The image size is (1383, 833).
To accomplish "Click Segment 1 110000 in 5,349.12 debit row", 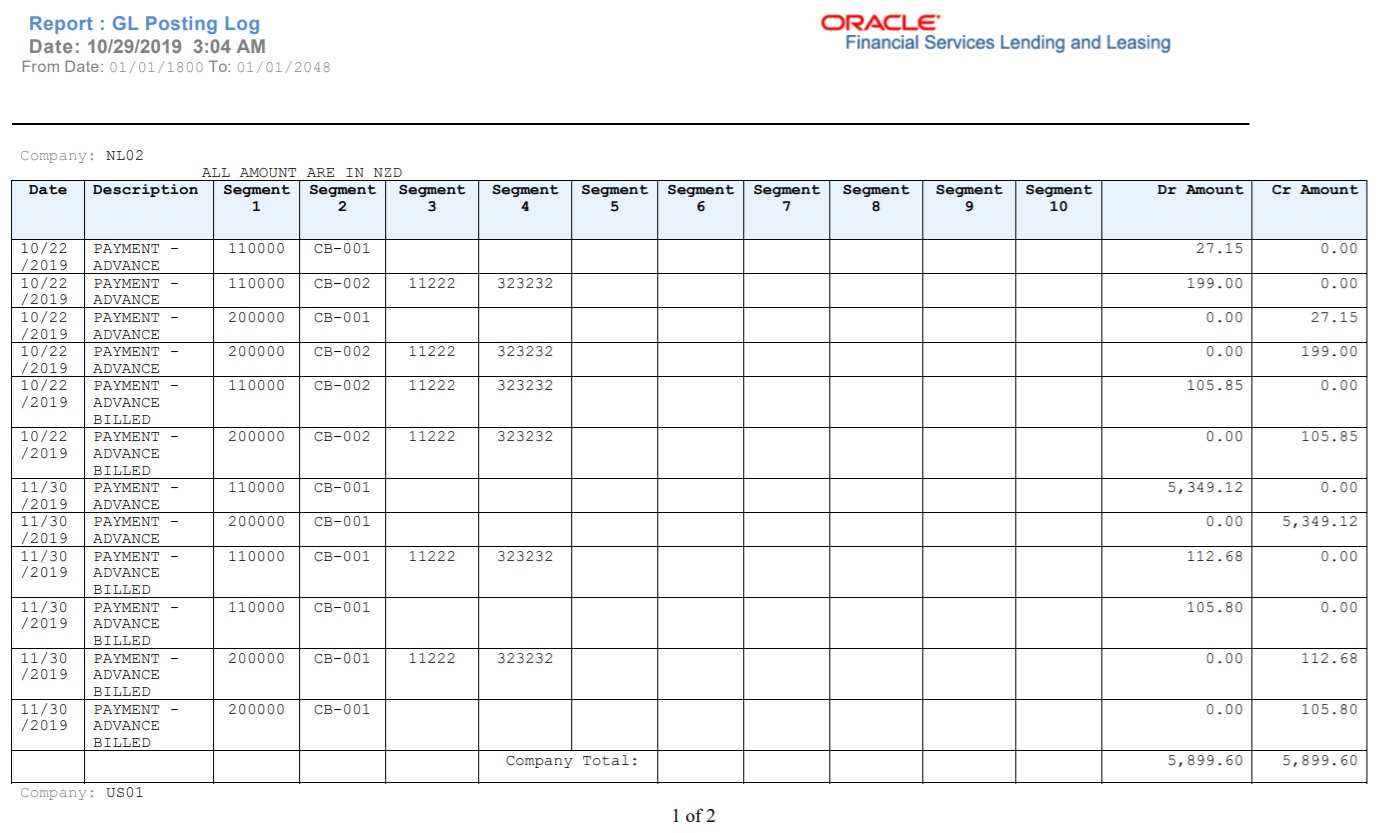I will tap(256, 488).
